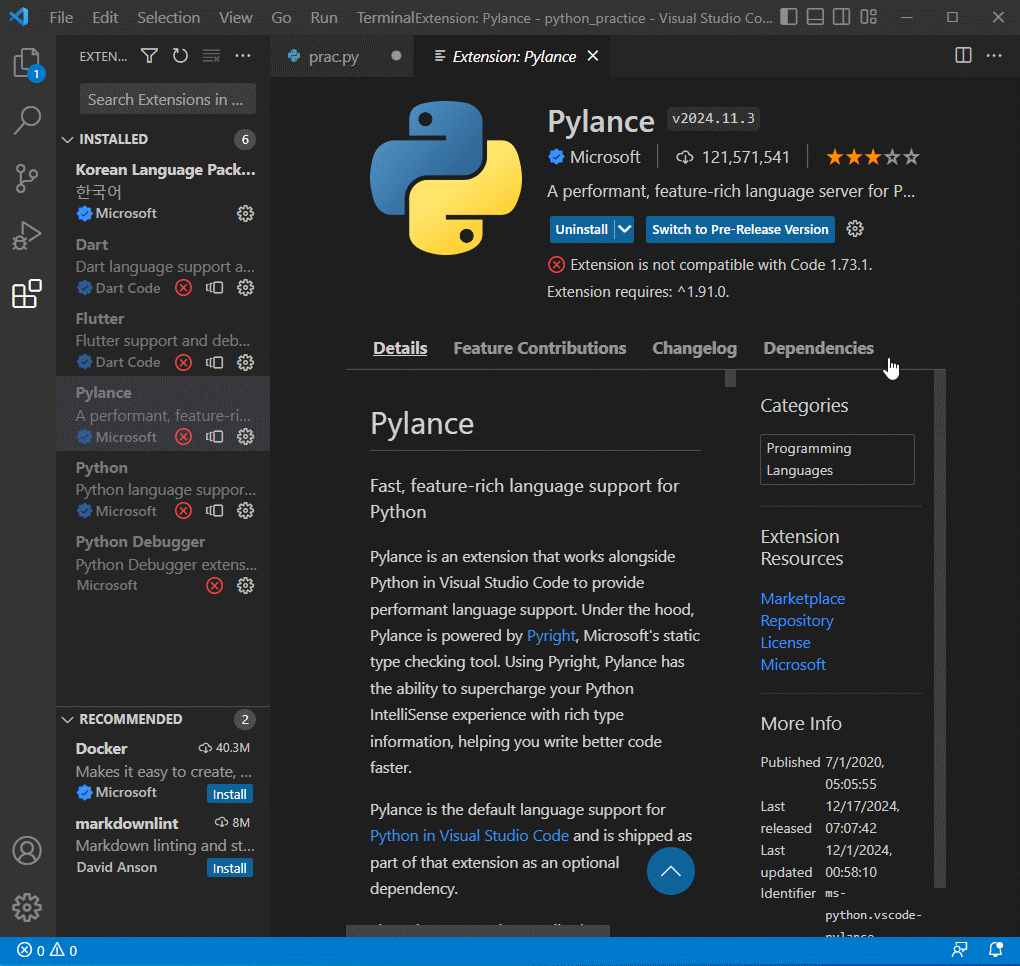Open the File menu
The image size is (1020, 966).
tap(61, 18)
